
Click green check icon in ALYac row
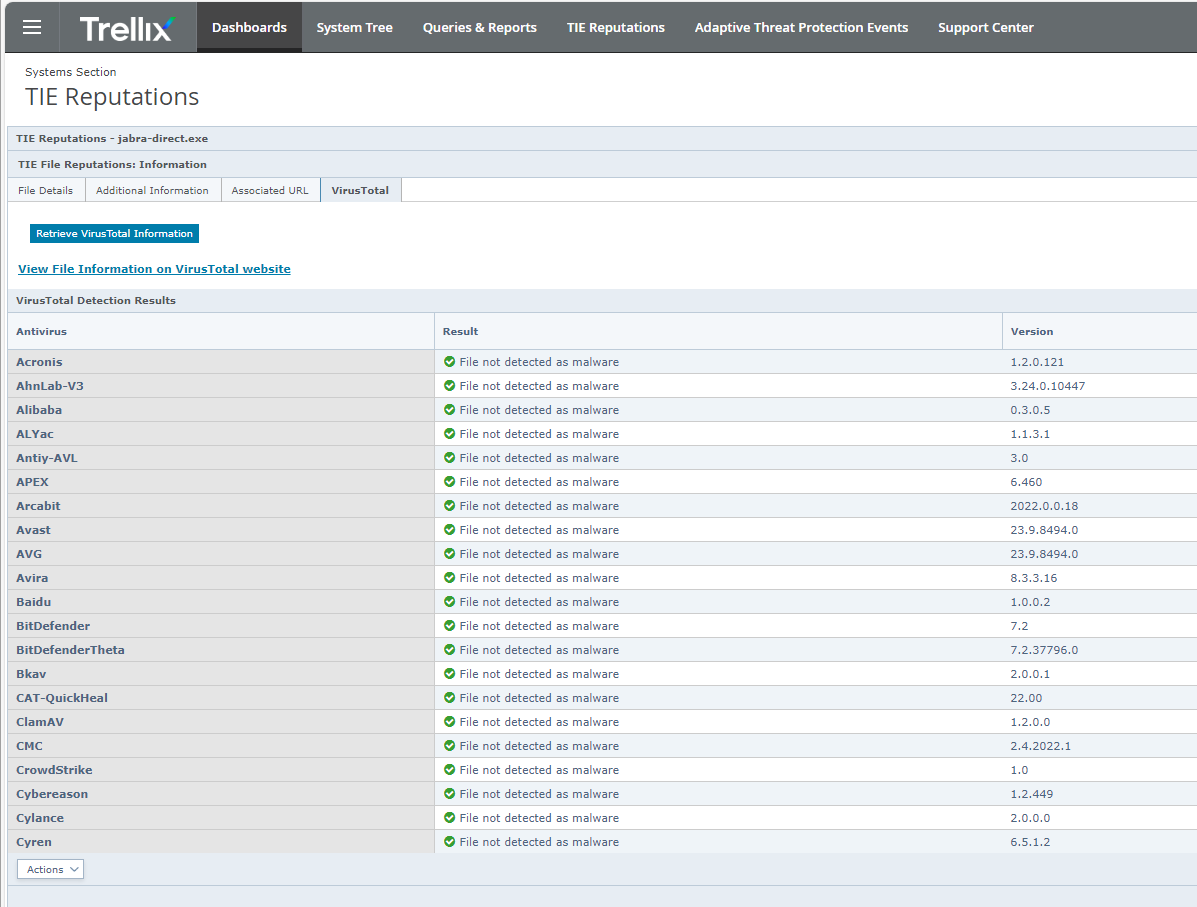(x=450, y=434)
